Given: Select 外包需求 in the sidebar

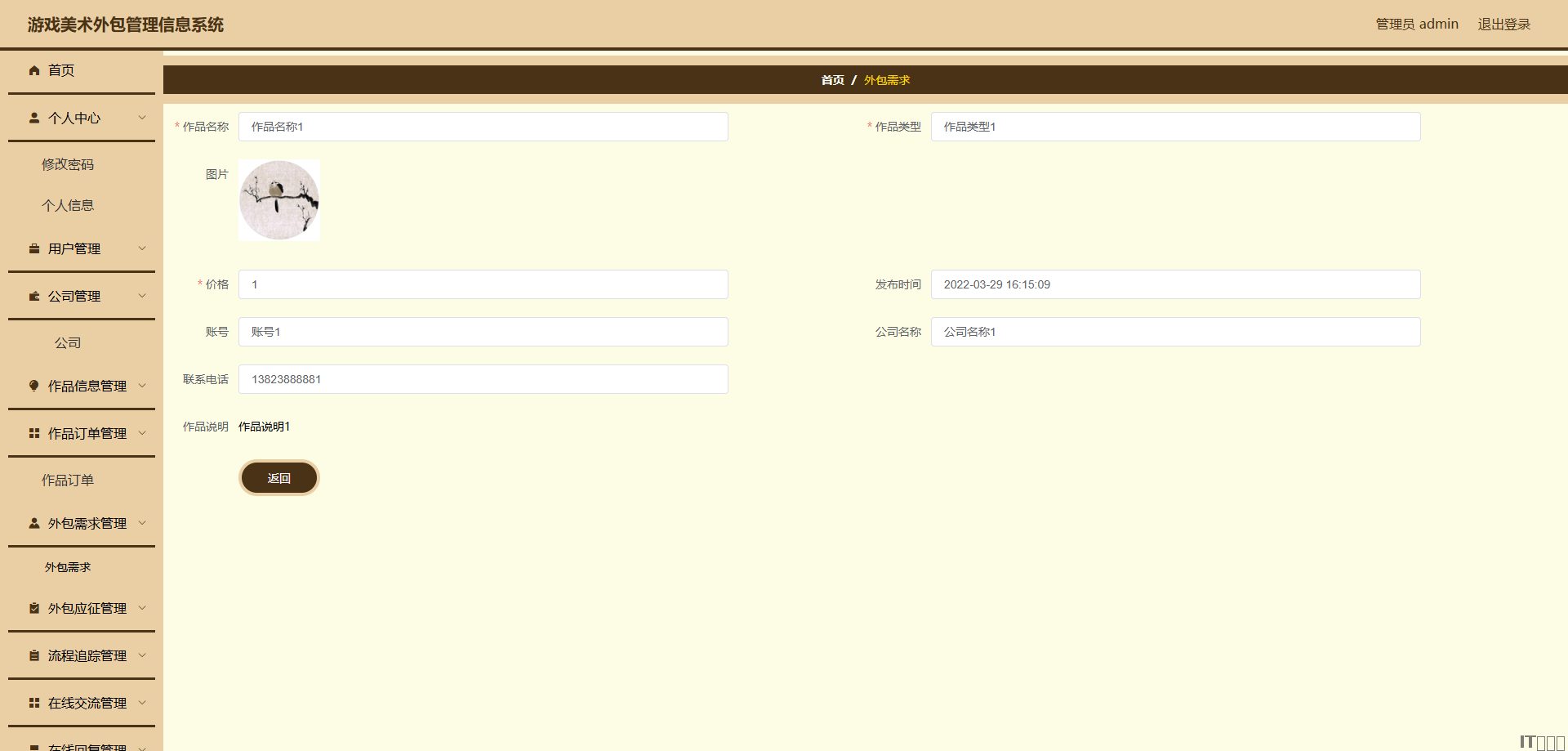Looking at the screenshot, I should tap(68, 567).
